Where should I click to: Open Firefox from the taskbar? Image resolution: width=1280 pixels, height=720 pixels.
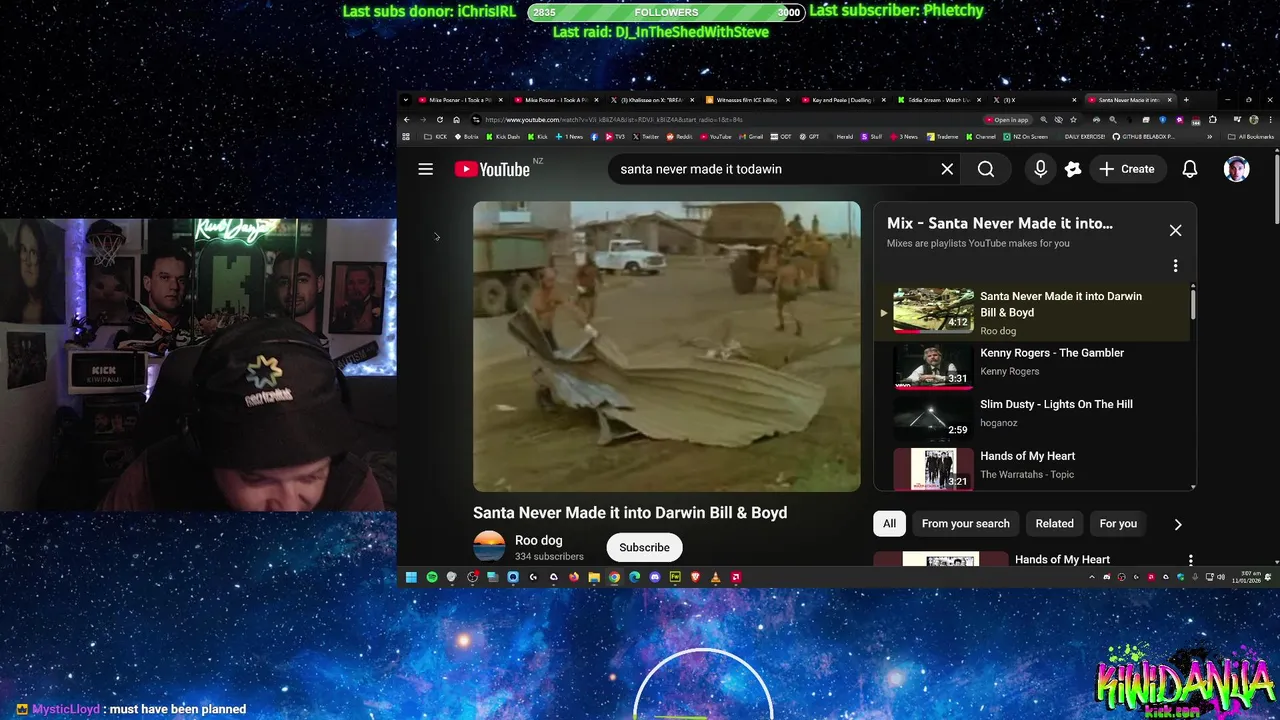coord(574,577)
